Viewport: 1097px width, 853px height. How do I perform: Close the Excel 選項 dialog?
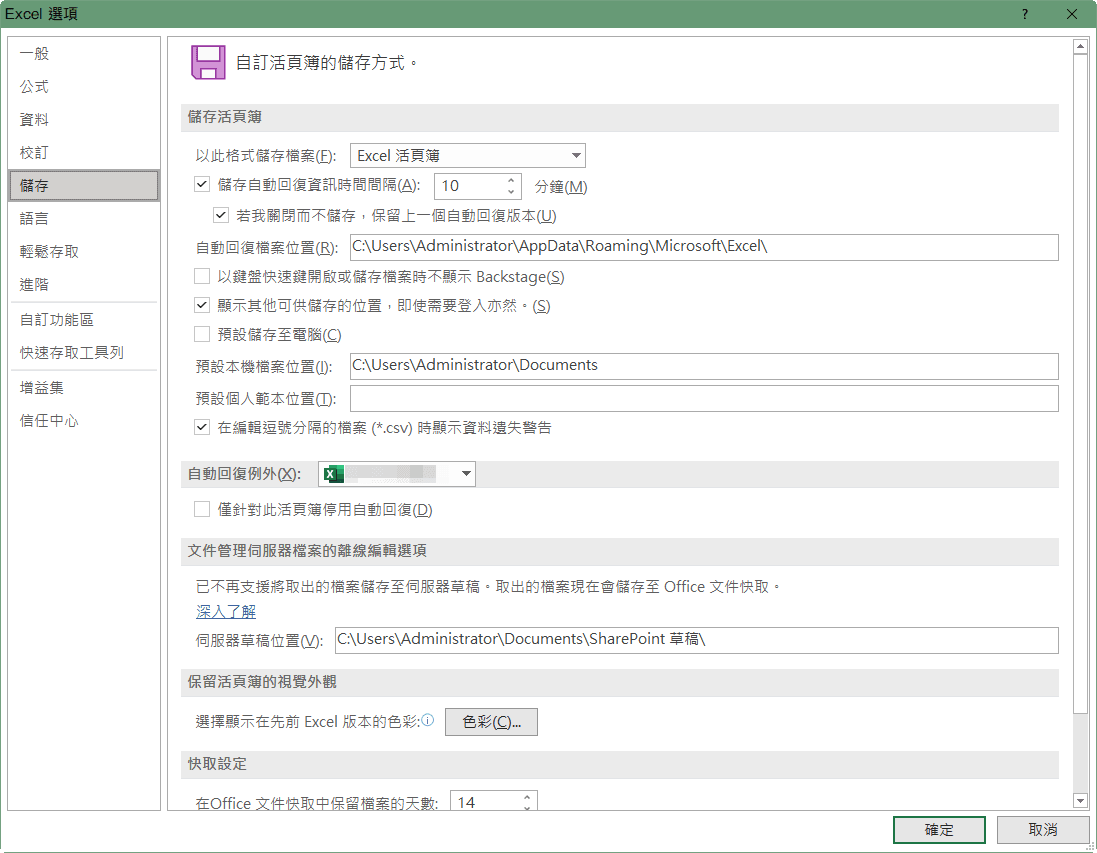[1071, 14]
